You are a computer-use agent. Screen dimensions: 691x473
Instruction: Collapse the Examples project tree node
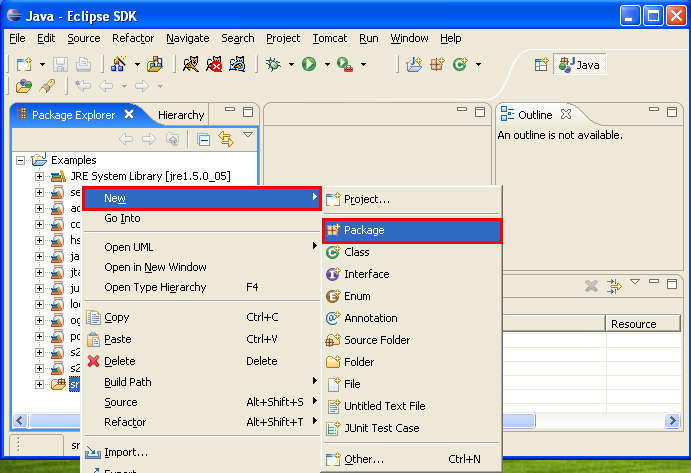[x=21, y=160]
